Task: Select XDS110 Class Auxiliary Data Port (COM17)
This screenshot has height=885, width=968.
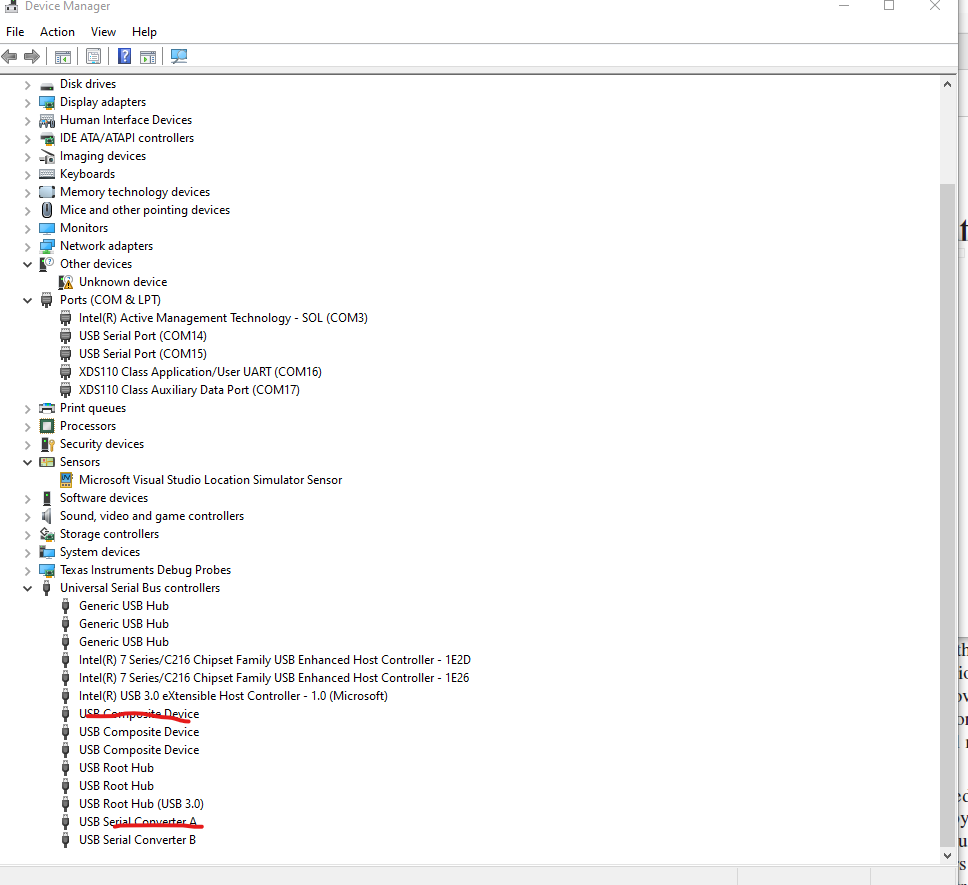Action: [189, 390]
